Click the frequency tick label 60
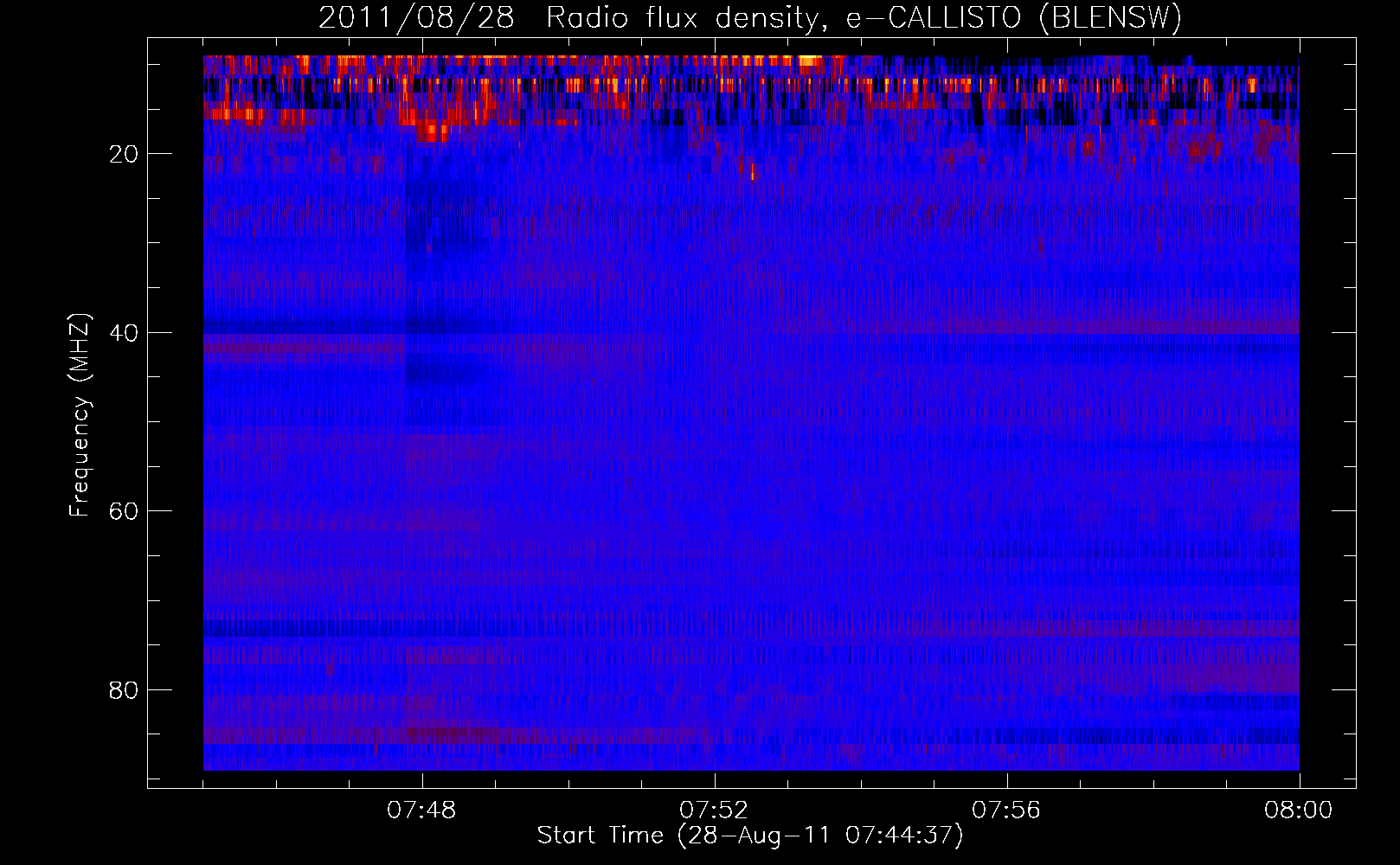 pyautogui.click(x=124, y=511)
